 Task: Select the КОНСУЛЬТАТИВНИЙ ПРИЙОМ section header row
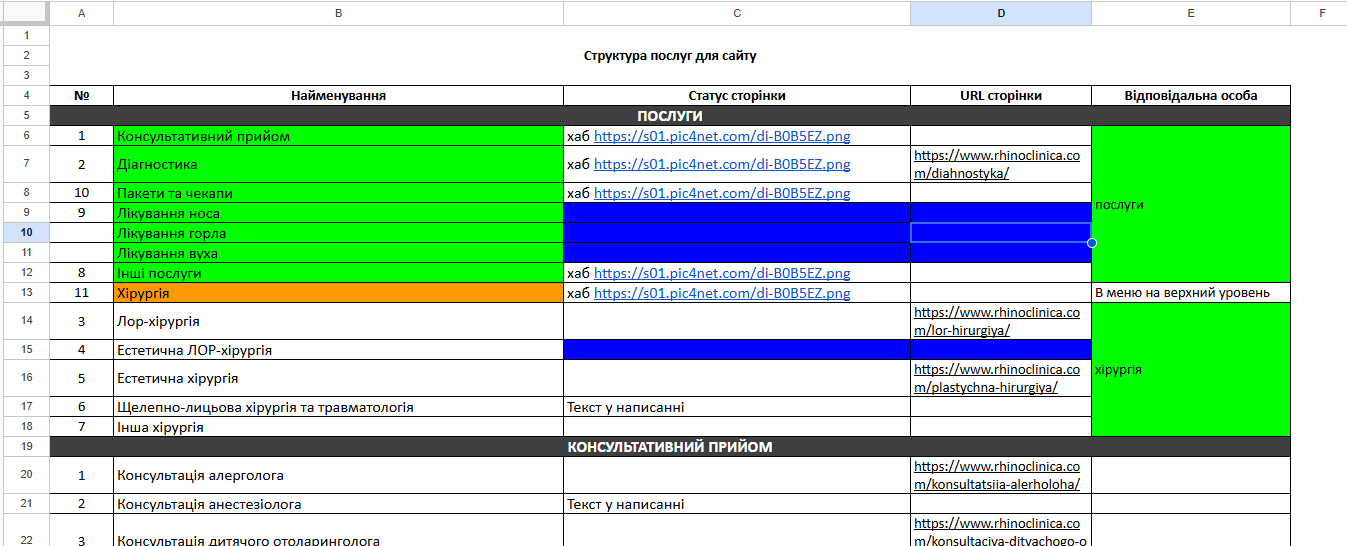pyautogui.click(x=670, y=446)
